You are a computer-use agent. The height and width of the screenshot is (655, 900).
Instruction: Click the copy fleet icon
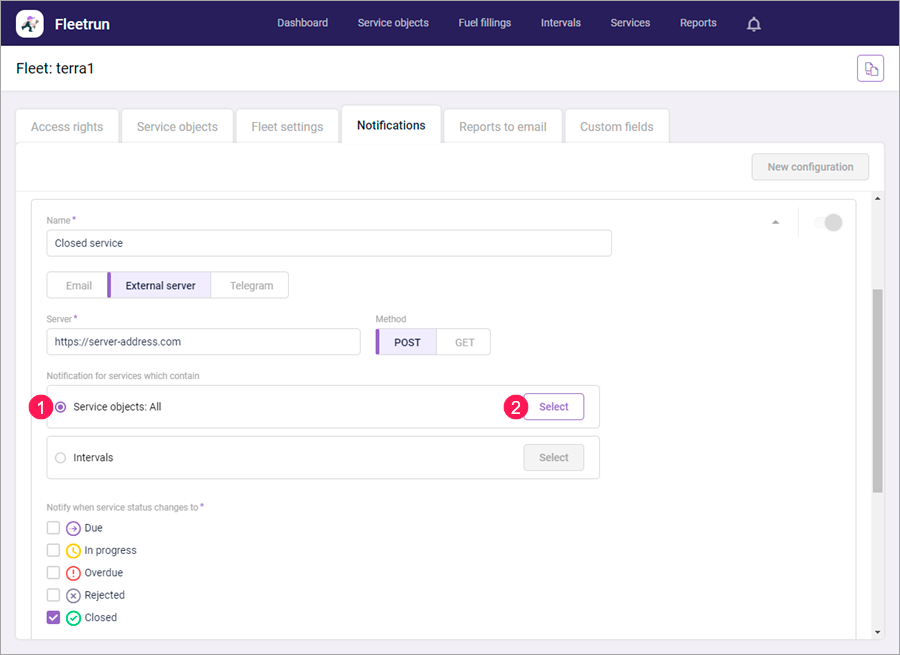871,68
